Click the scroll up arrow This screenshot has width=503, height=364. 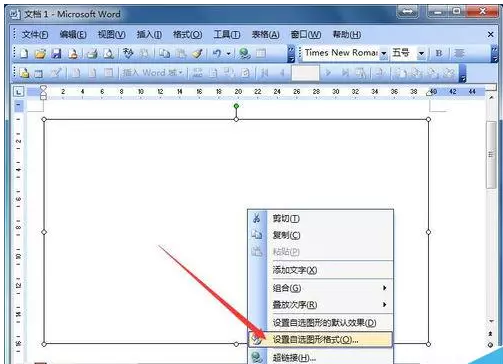[491, 97]
